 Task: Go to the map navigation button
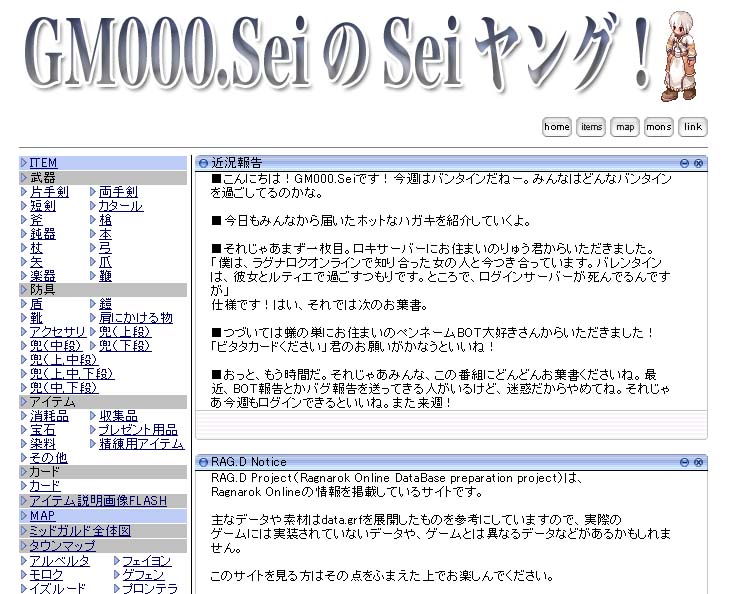[x=625, y=127]
